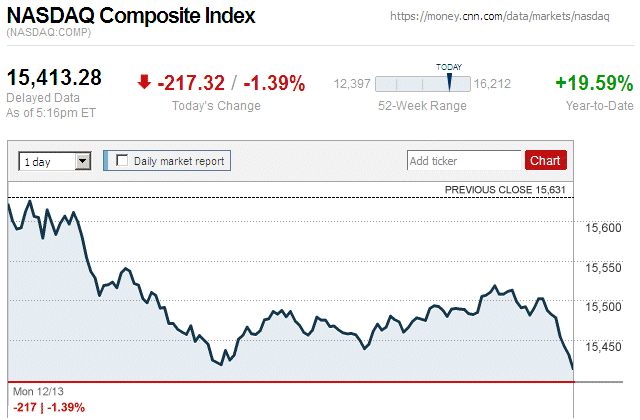Click the 15,413.28 index price
Screen dimensions: 640x420
(x=55, y=78)
